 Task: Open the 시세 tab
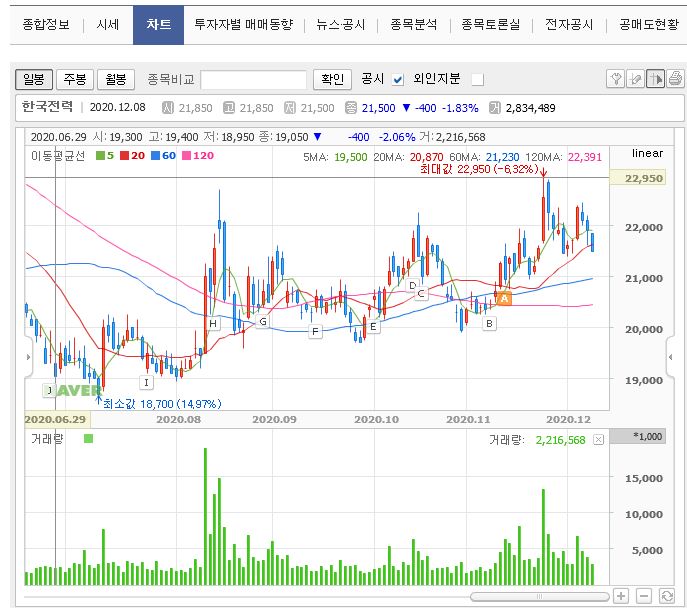108,25
